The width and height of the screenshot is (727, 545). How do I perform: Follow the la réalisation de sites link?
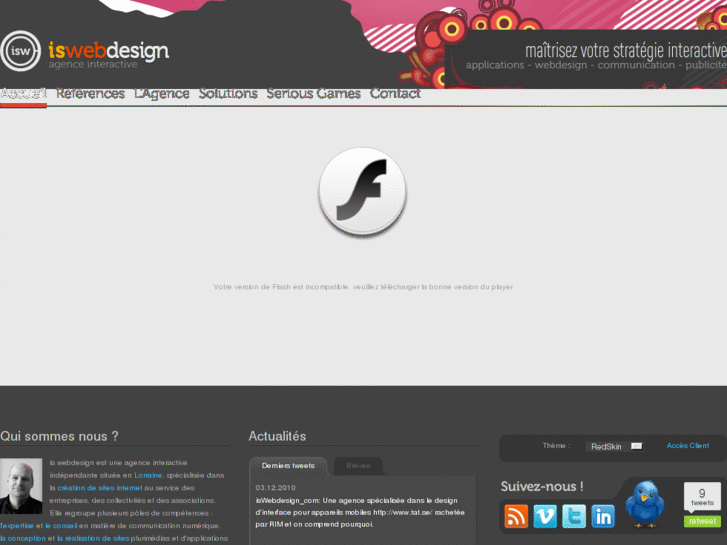click(x=93, y=539)
